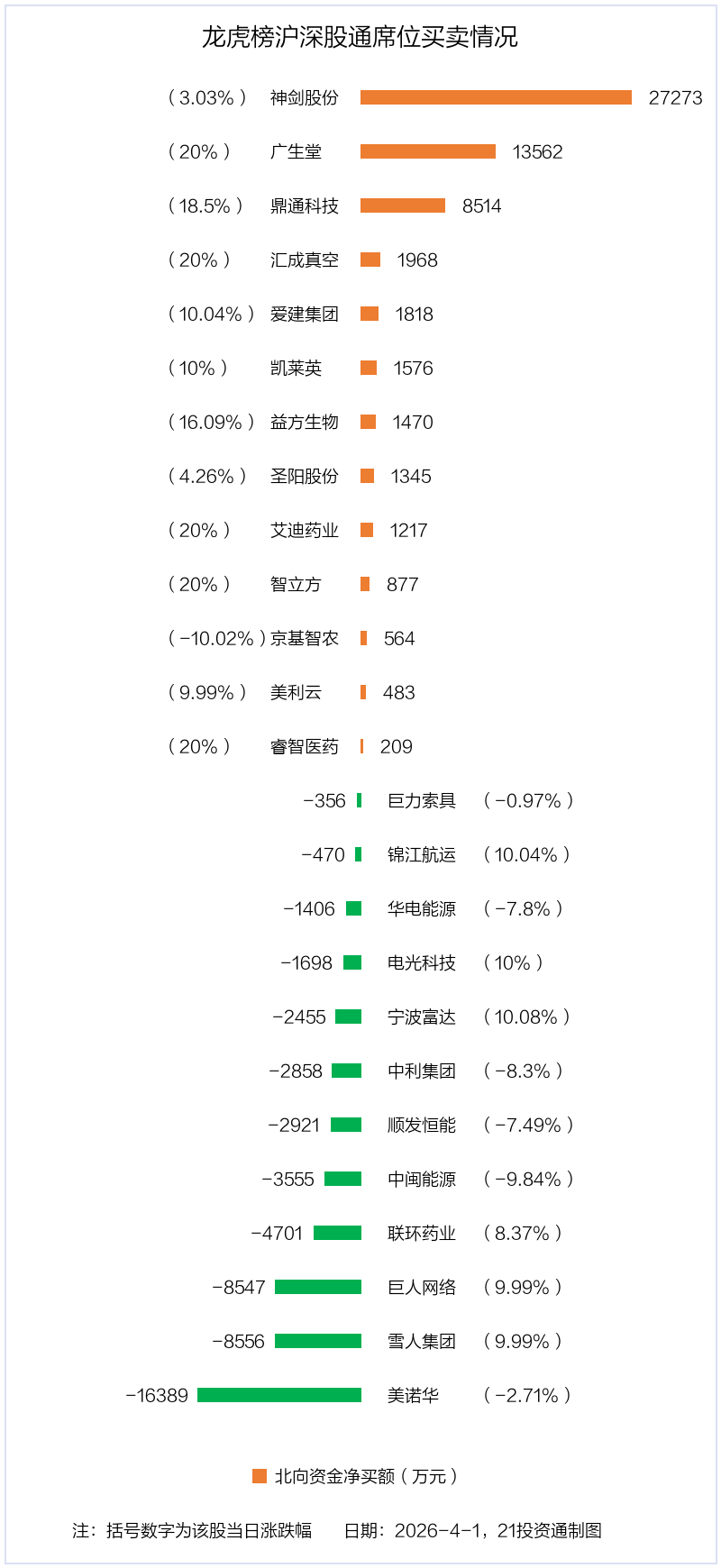Select the 北向资金净买额（万元）legend text
The width and height of the screenshot is (721, 1568).
coord(366,1476)
